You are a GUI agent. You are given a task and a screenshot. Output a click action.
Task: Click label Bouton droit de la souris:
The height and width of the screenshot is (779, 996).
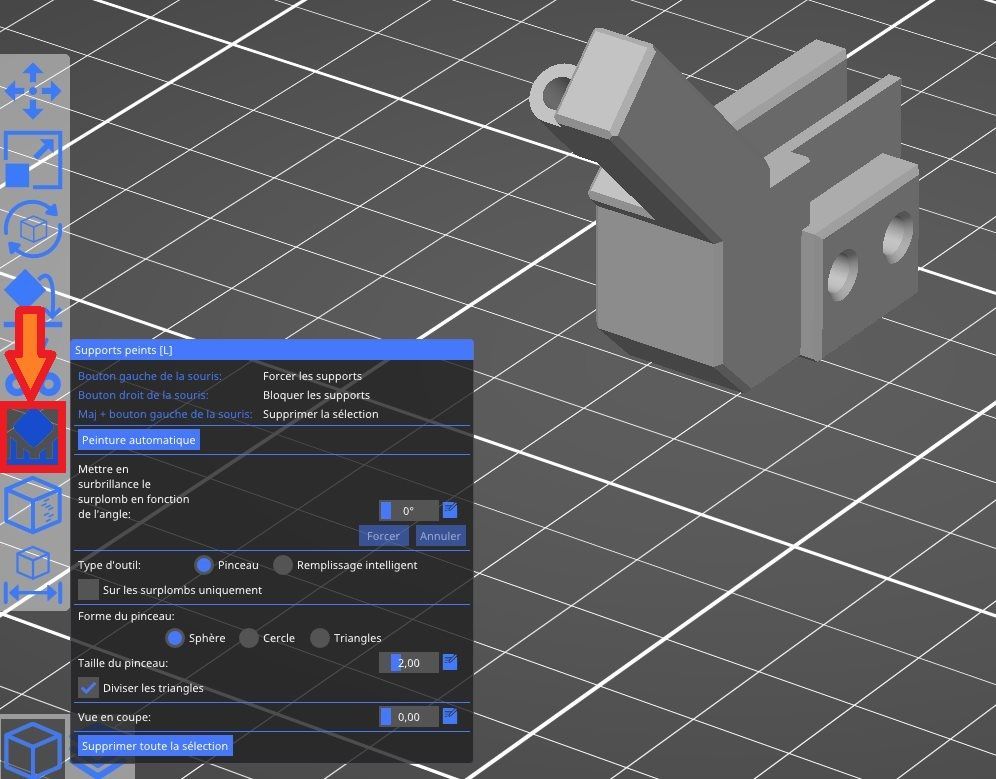point(144,395)
